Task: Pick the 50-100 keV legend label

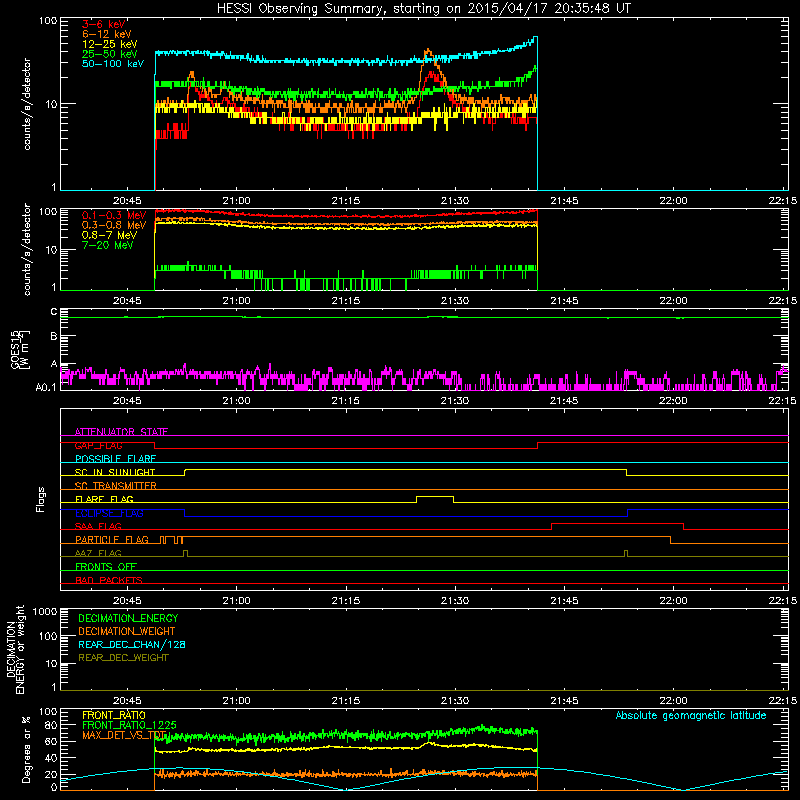Action: (x=113, y=64)
